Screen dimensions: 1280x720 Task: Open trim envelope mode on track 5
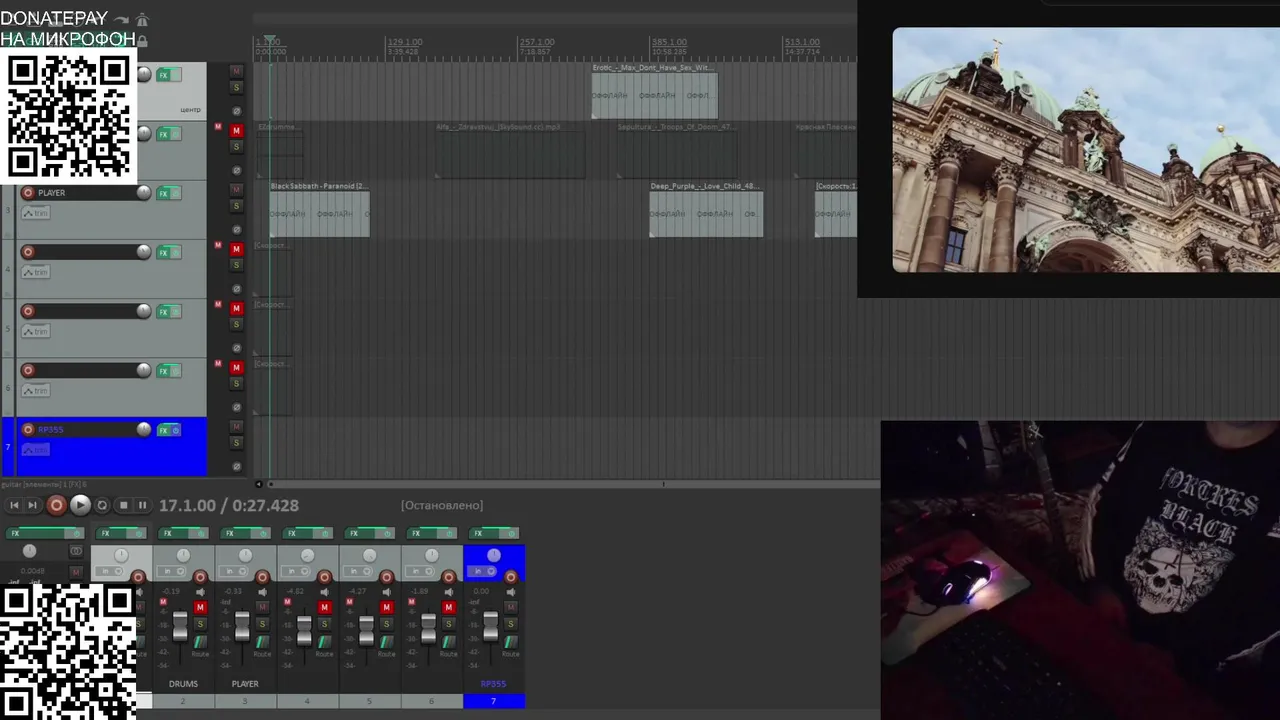pos(36,331)
